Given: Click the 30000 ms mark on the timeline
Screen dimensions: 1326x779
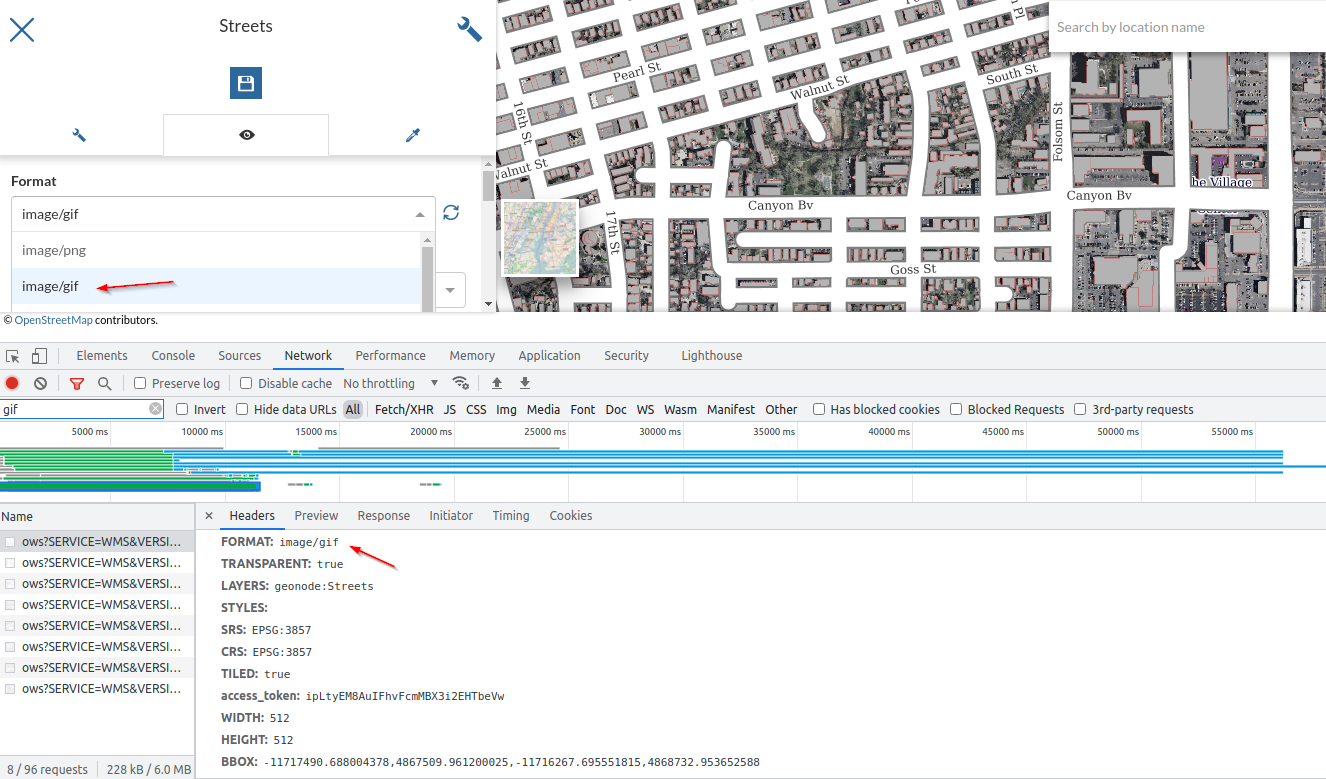Looking at the screenshot, I should point(660,432).
